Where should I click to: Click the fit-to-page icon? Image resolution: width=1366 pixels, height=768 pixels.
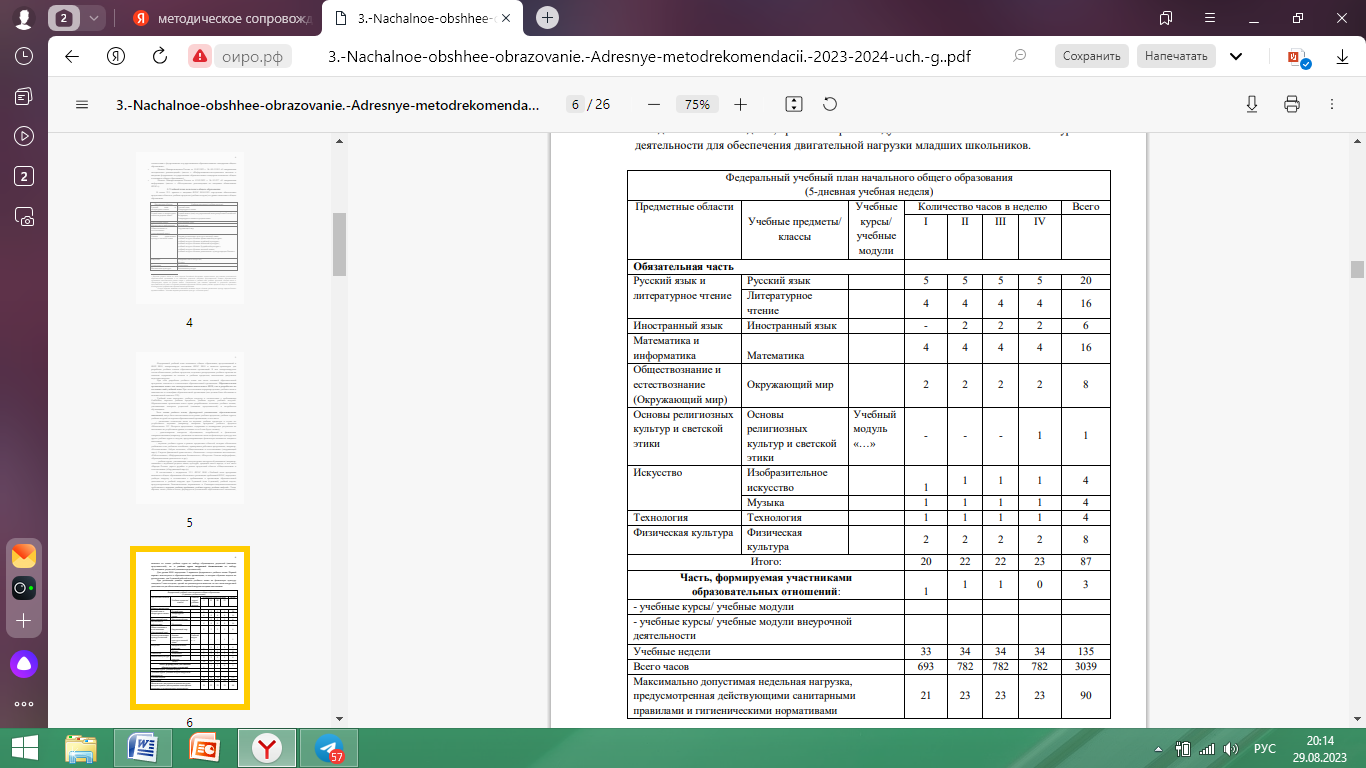pyautogui.click(x=794, y=104)
